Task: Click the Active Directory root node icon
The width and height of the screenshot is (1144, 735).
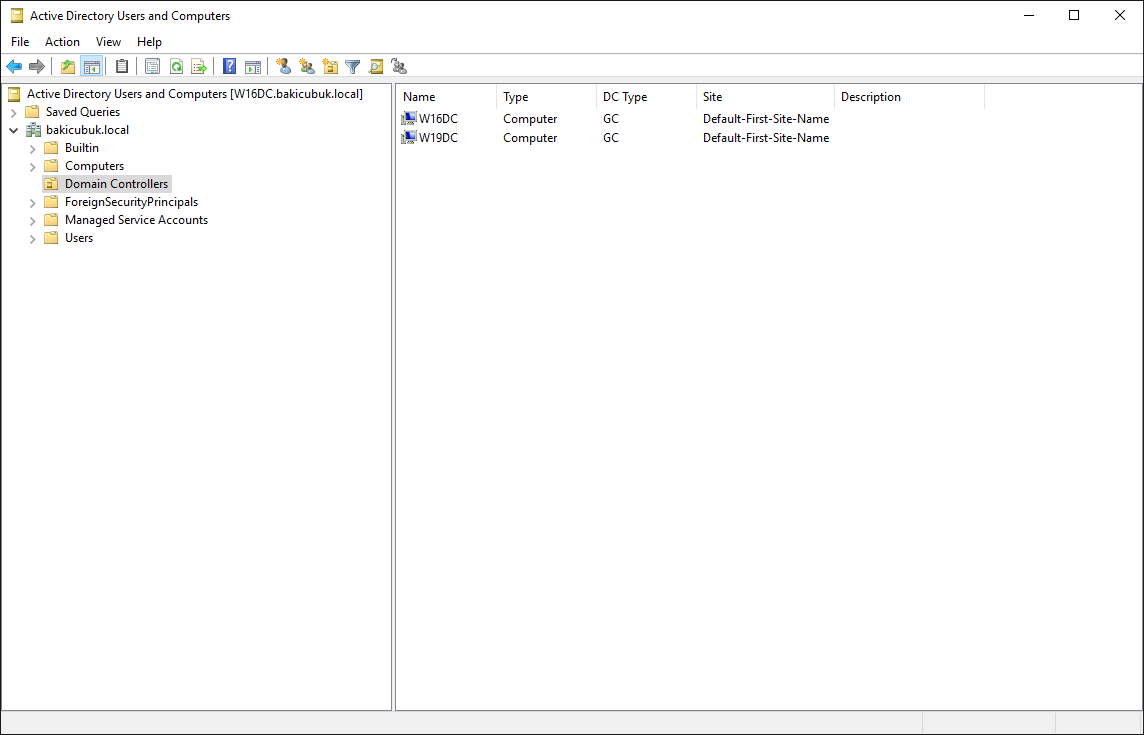Action: [x=15, y=94]
